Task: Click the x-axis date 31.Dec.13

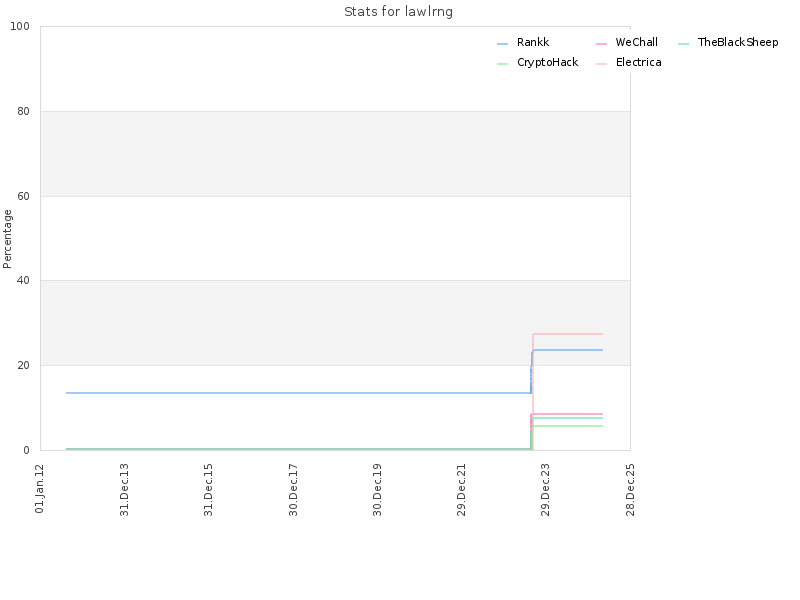Action: pos(124,490)
